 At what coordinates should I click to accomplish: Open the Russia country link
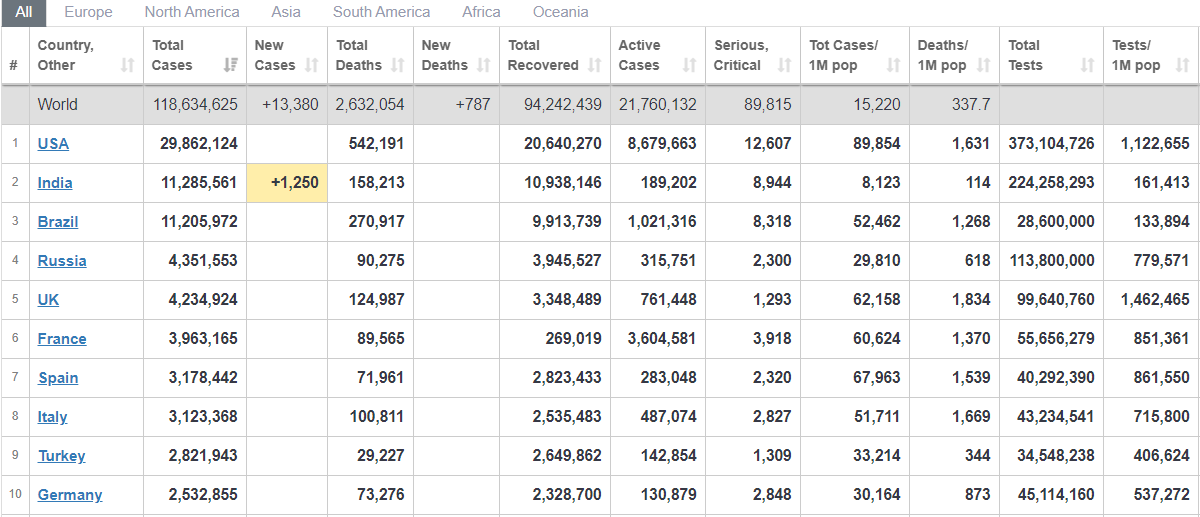(x=62, y=260)
